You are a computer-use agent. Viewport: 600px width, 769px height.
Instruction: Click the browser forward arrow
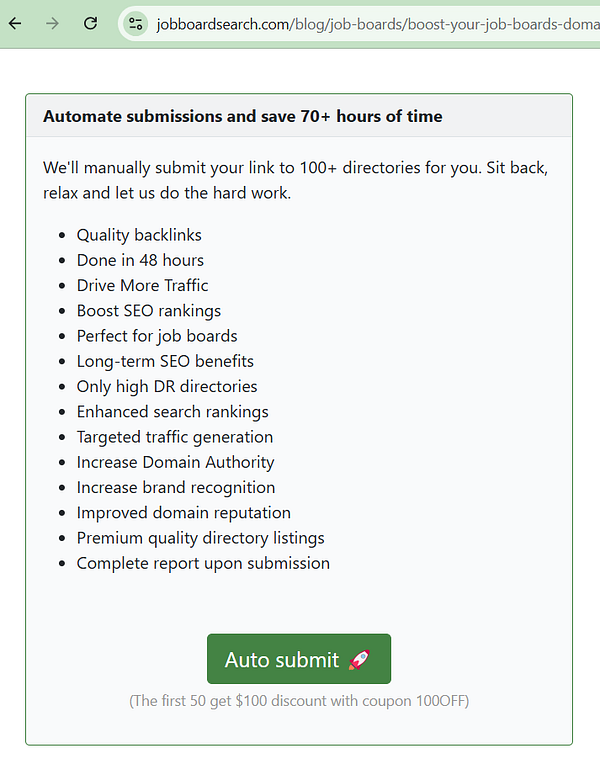point(52,23)
